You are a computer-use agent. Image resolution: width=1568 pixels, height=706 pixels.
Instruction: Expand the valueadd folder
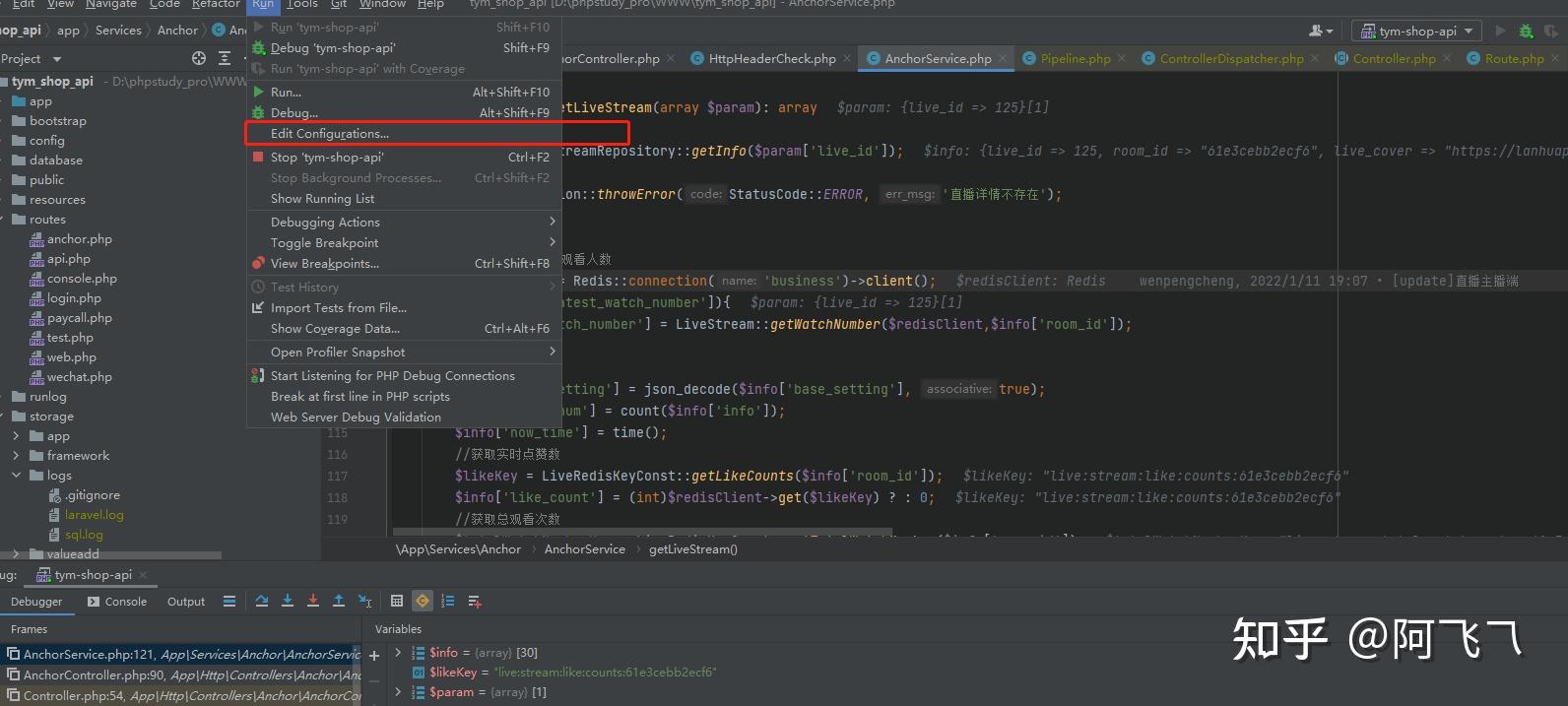[16, 554]
